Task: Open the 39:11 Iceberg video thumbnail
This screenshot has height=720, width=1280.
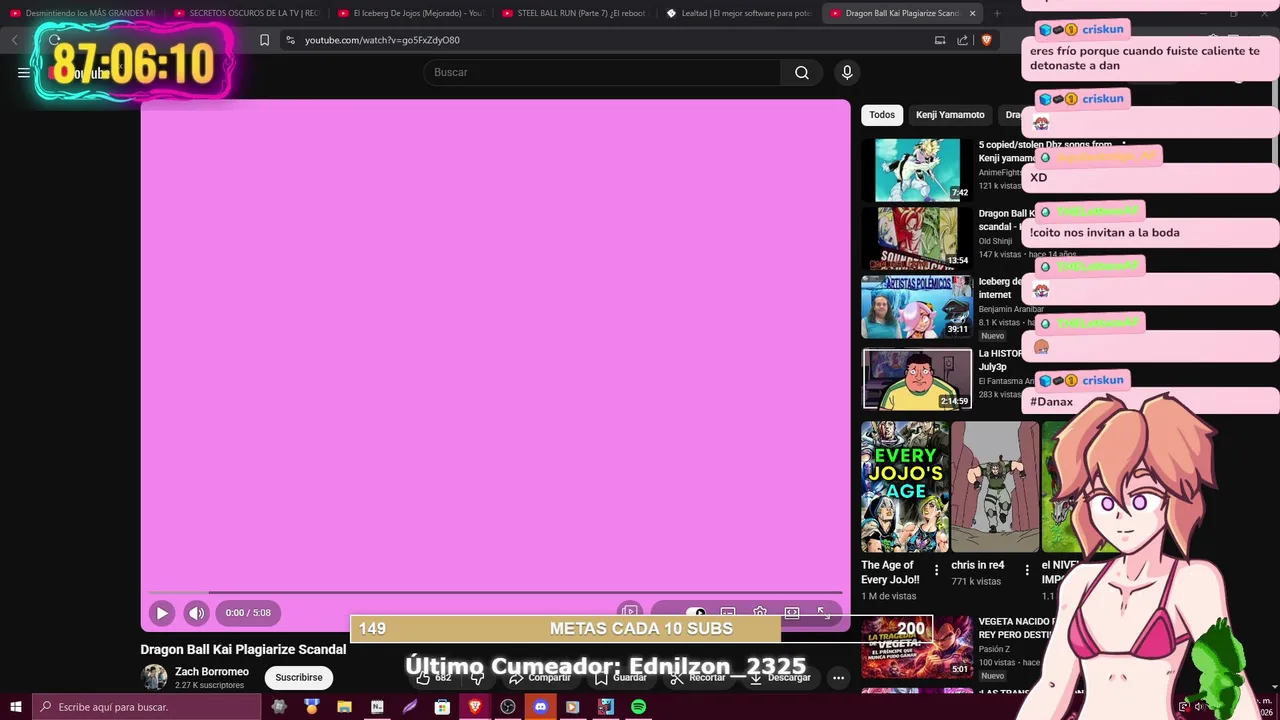Action: [917, 307]
